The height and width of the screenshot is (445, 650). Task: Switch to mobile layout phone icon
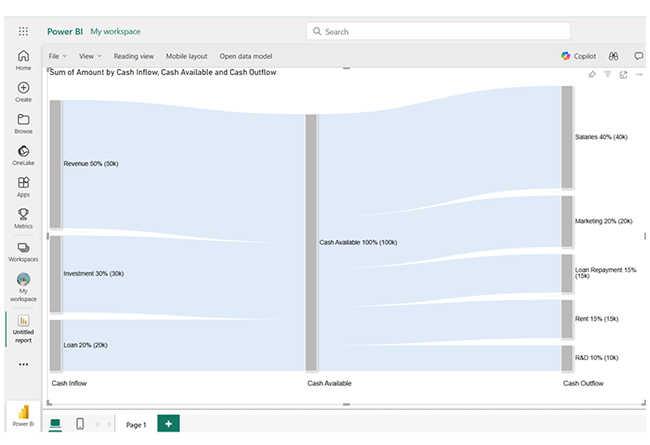click(80, 424)
